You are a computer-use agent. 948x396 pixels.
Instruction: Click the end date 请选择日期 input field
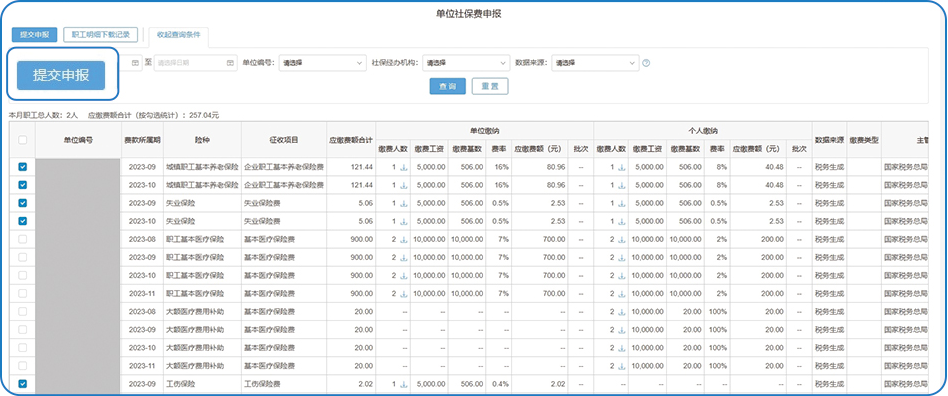[195, 62]
